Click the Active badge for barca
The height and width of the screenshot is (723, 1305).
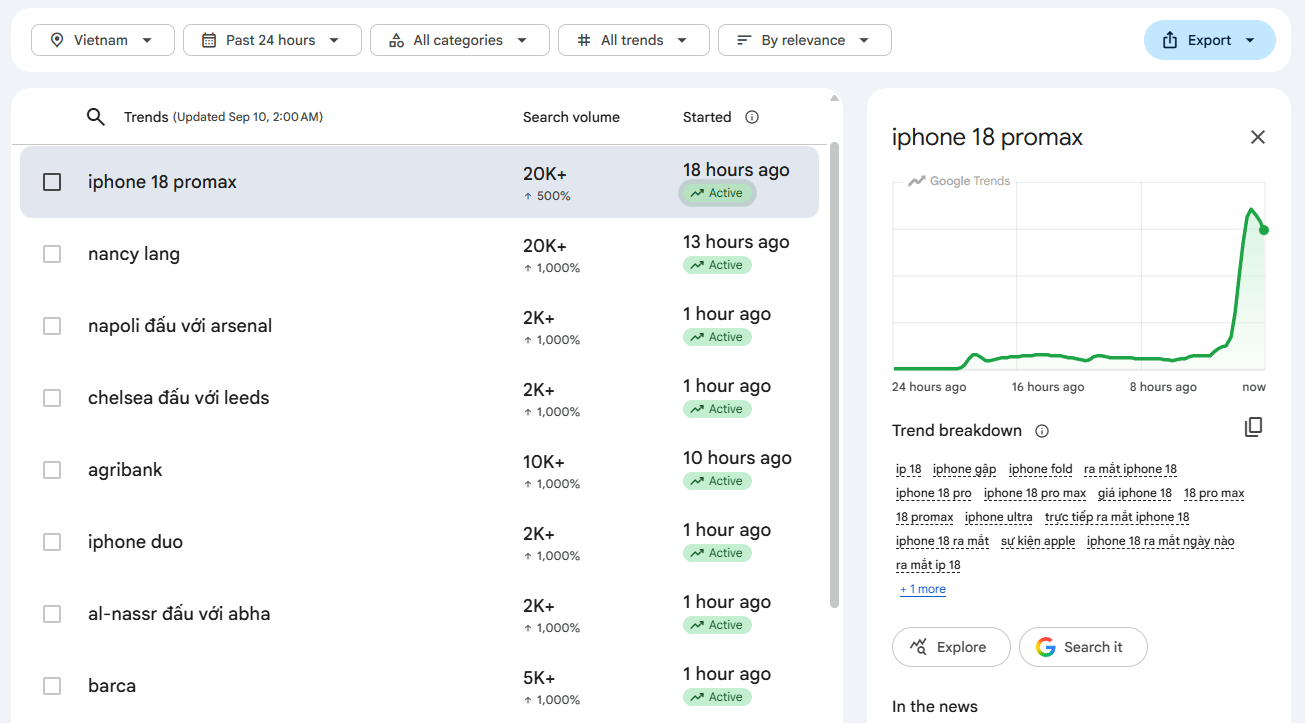tap(717, 697)
